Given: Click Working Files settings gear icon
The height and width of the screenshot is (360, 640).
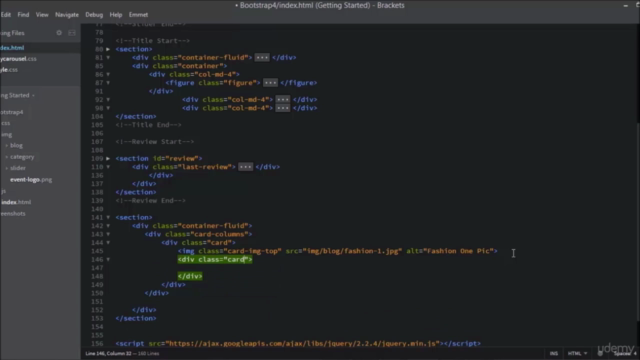Looking at the screenshot, I should pyautogui.click(x=59, y=33).
